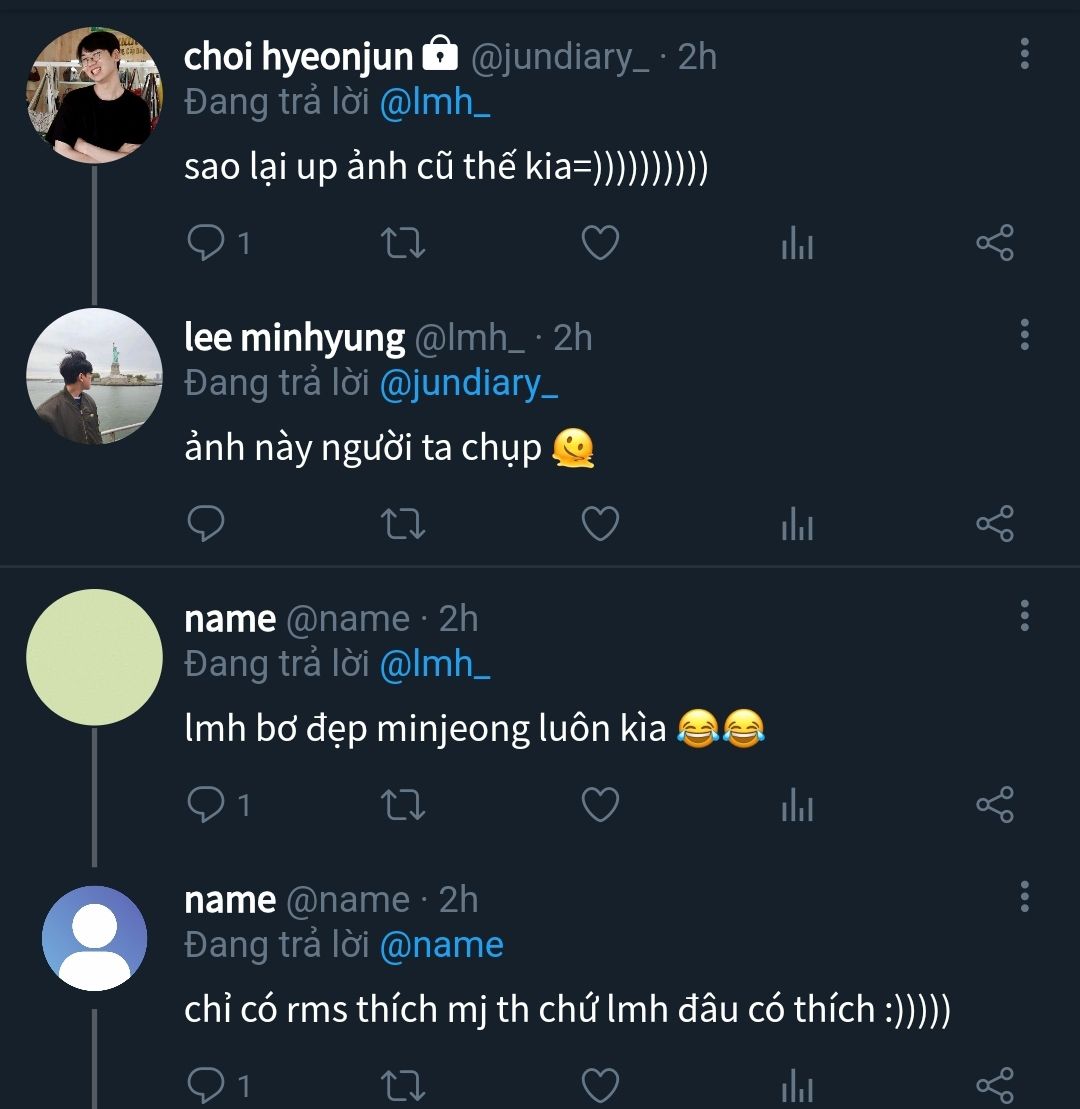The height and width of the screenshot is (1109, 1080).
Task: Open @lmh_ mention in choi hyeonjun's reply
Action: [435, 103]
